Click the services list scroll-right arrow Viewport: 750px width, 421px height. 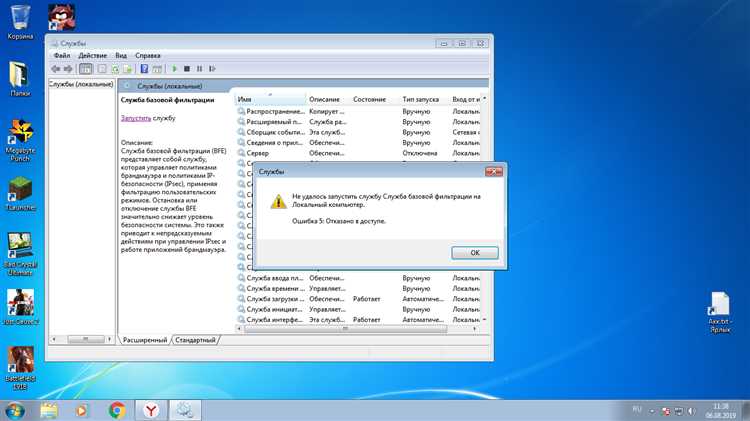tap(474, 329)
